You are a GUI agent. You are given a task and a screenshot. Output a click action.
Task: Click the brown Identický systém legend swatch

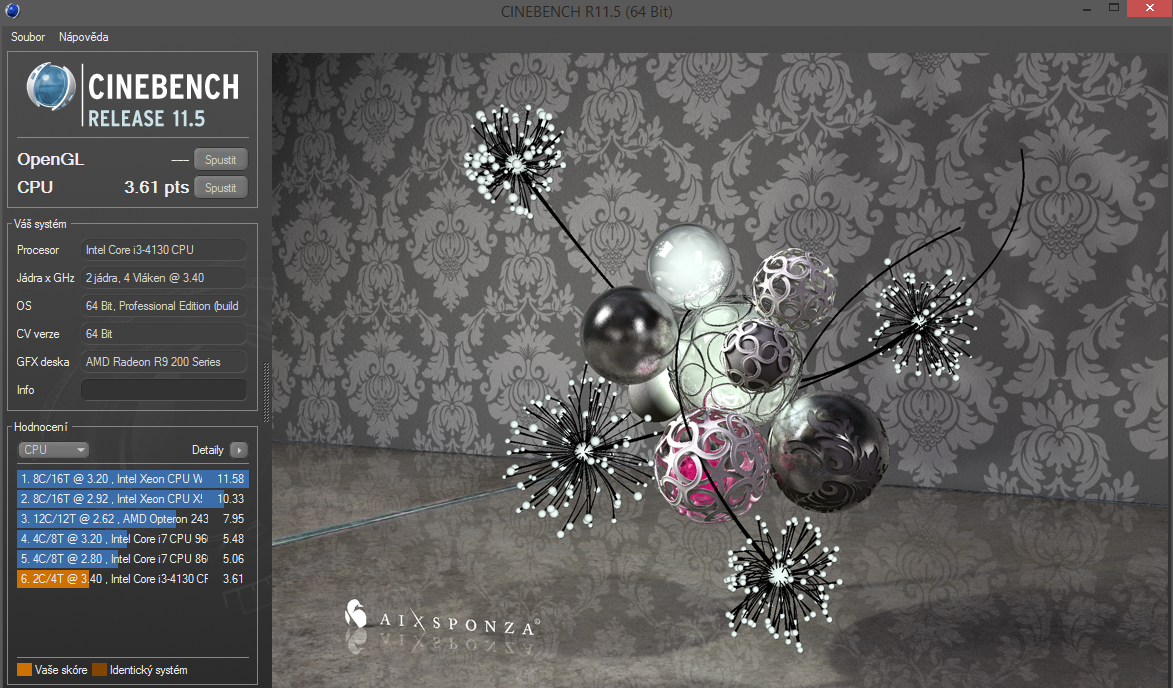point(99,670)
